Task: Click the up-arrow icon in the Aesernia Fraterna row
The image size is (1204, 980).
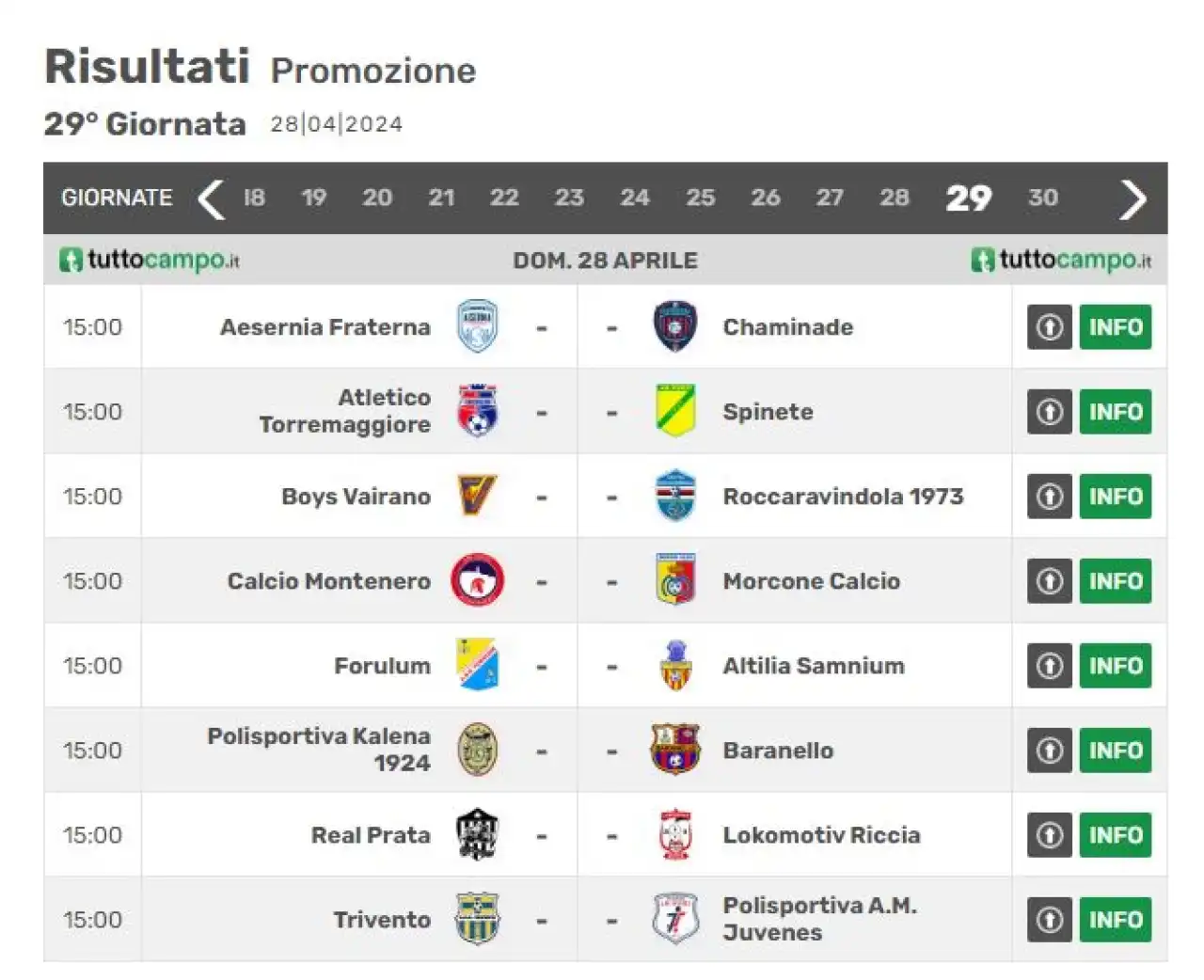Action: (x=1050, y=327)
